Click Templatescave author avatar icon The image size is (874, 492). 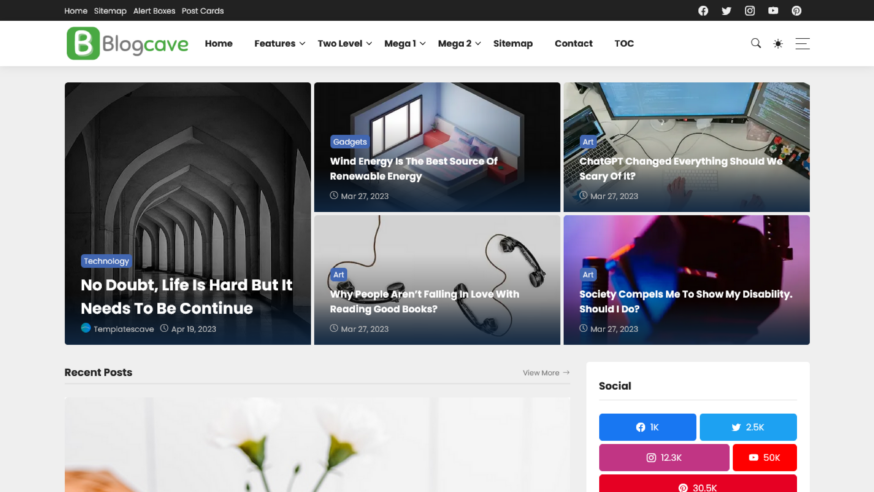tap(85, 328)
